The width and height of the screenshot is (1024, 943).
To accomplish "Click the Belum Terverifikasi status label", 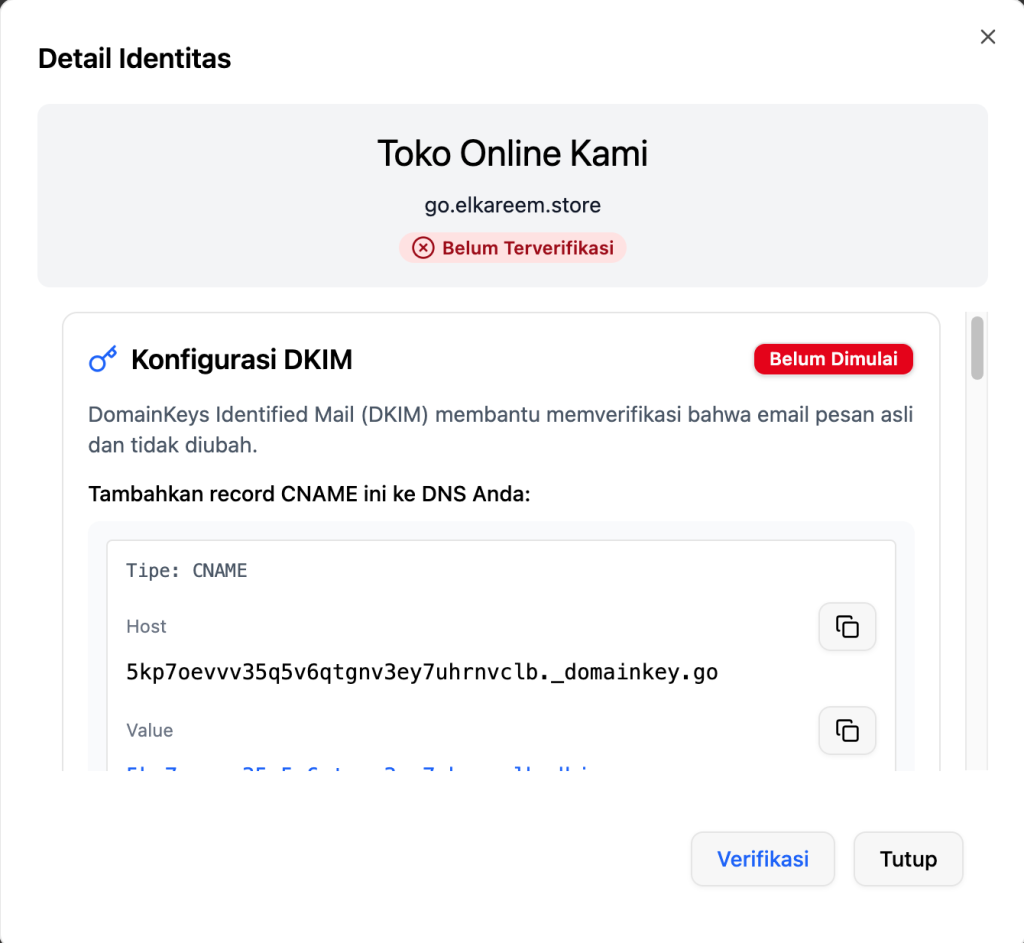I will (x=527, y=248).
